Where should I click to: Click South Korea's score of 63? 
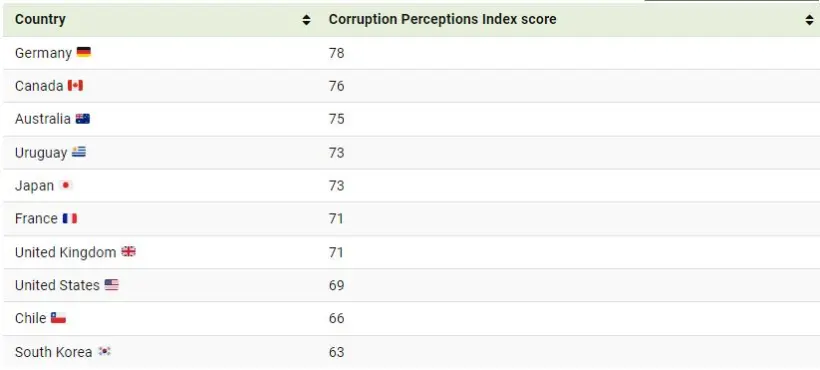click(x=336, y=352)
